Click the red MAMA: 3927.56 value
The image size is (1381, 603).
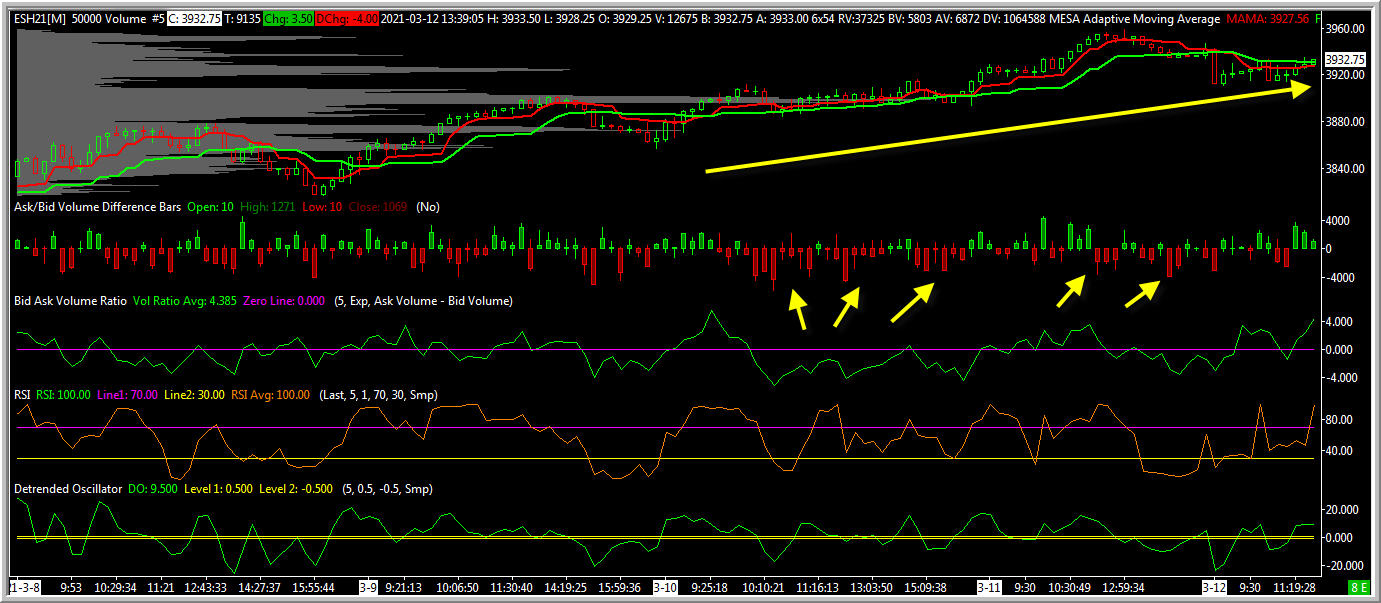[1268, 19]
